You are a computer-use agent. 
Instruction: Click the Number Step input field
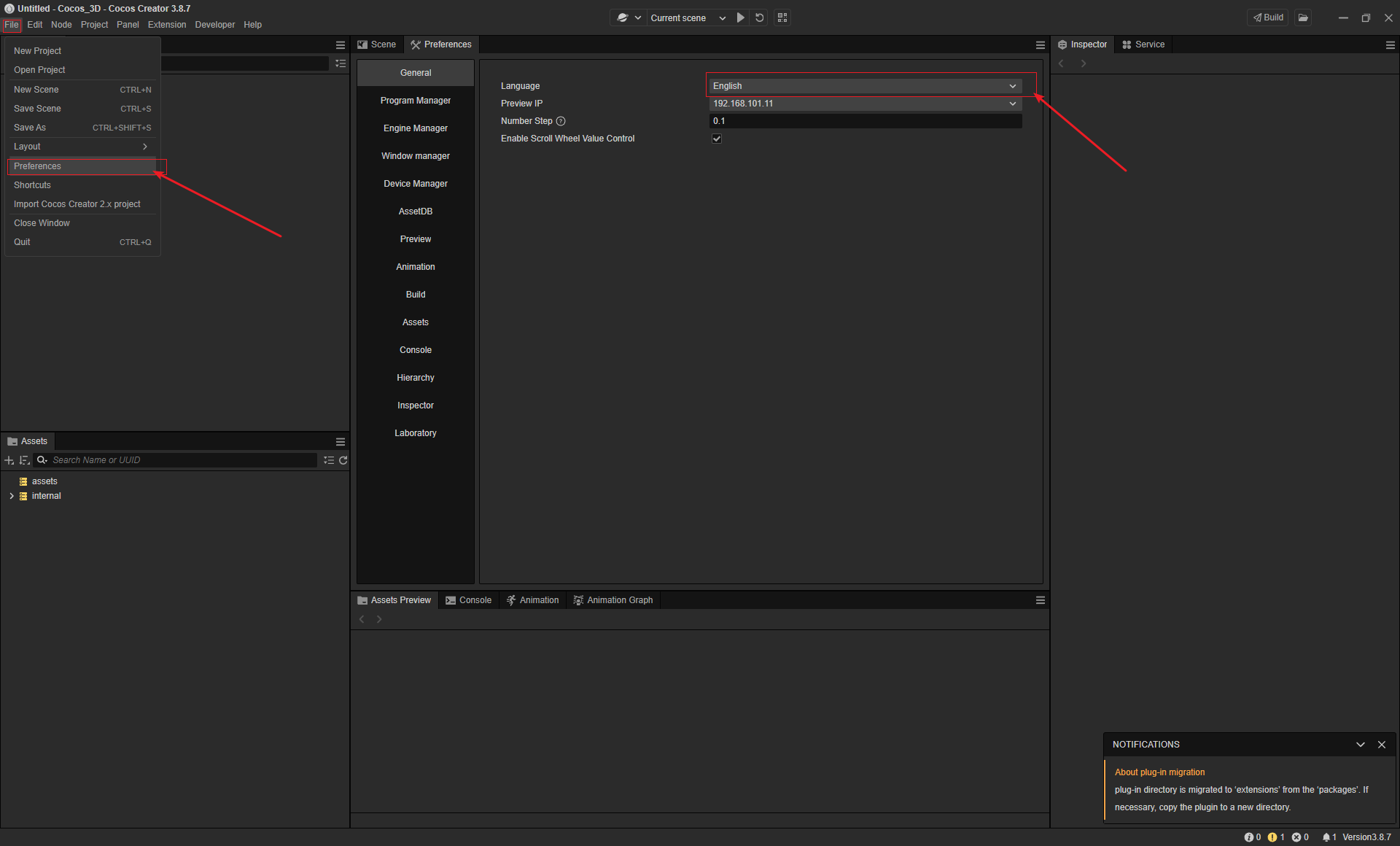[x=866, y=121]
